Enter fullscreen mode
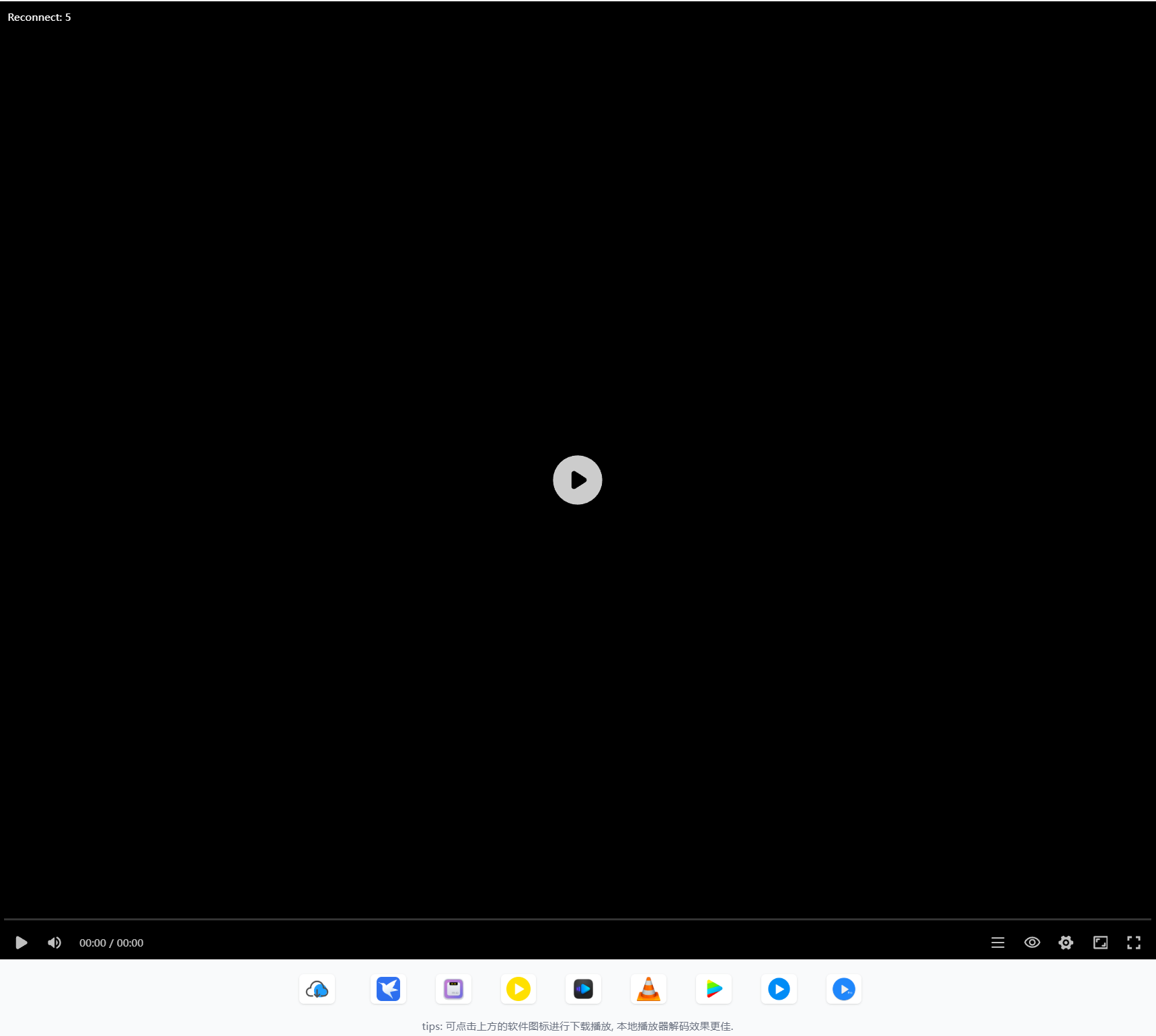Image resolution: width=1156 pixels, height=1036 pixels. (x=1134, y=943)
